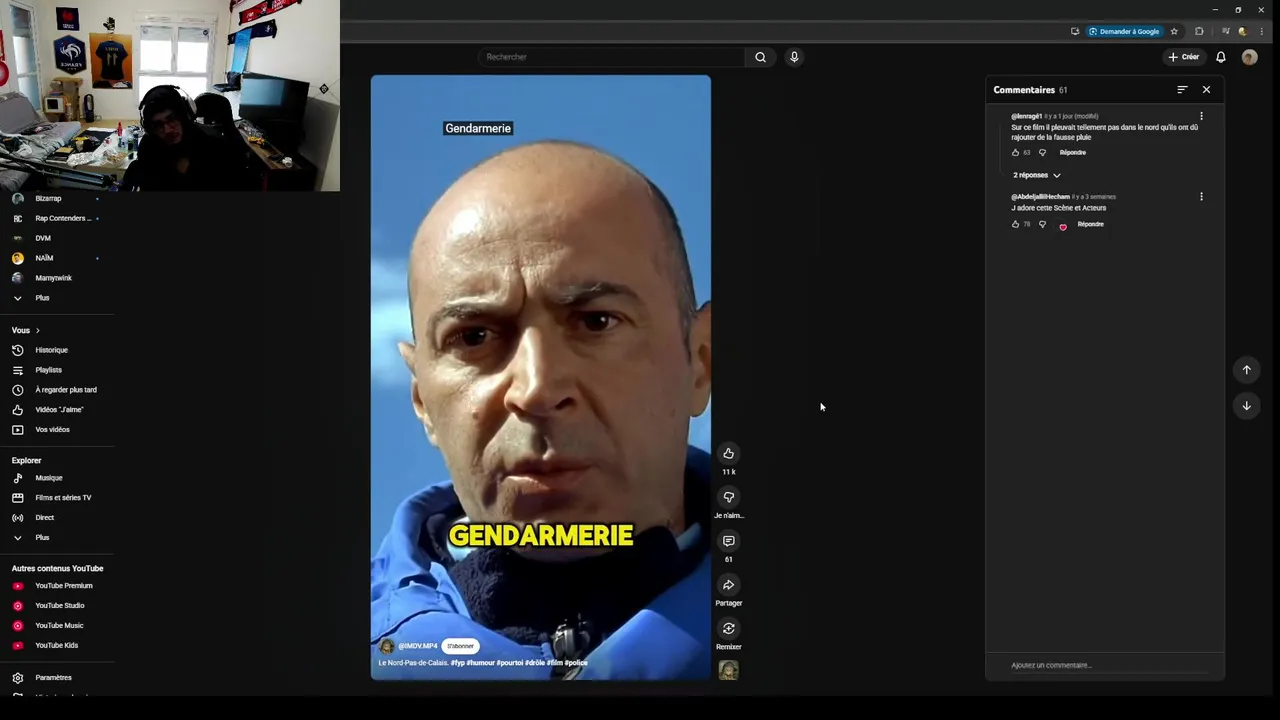Click the red heart on AbdeljalilHecham's comment
This screenshot has width=1280, height=720.
pyautogui.click(x=1063, y=226)
